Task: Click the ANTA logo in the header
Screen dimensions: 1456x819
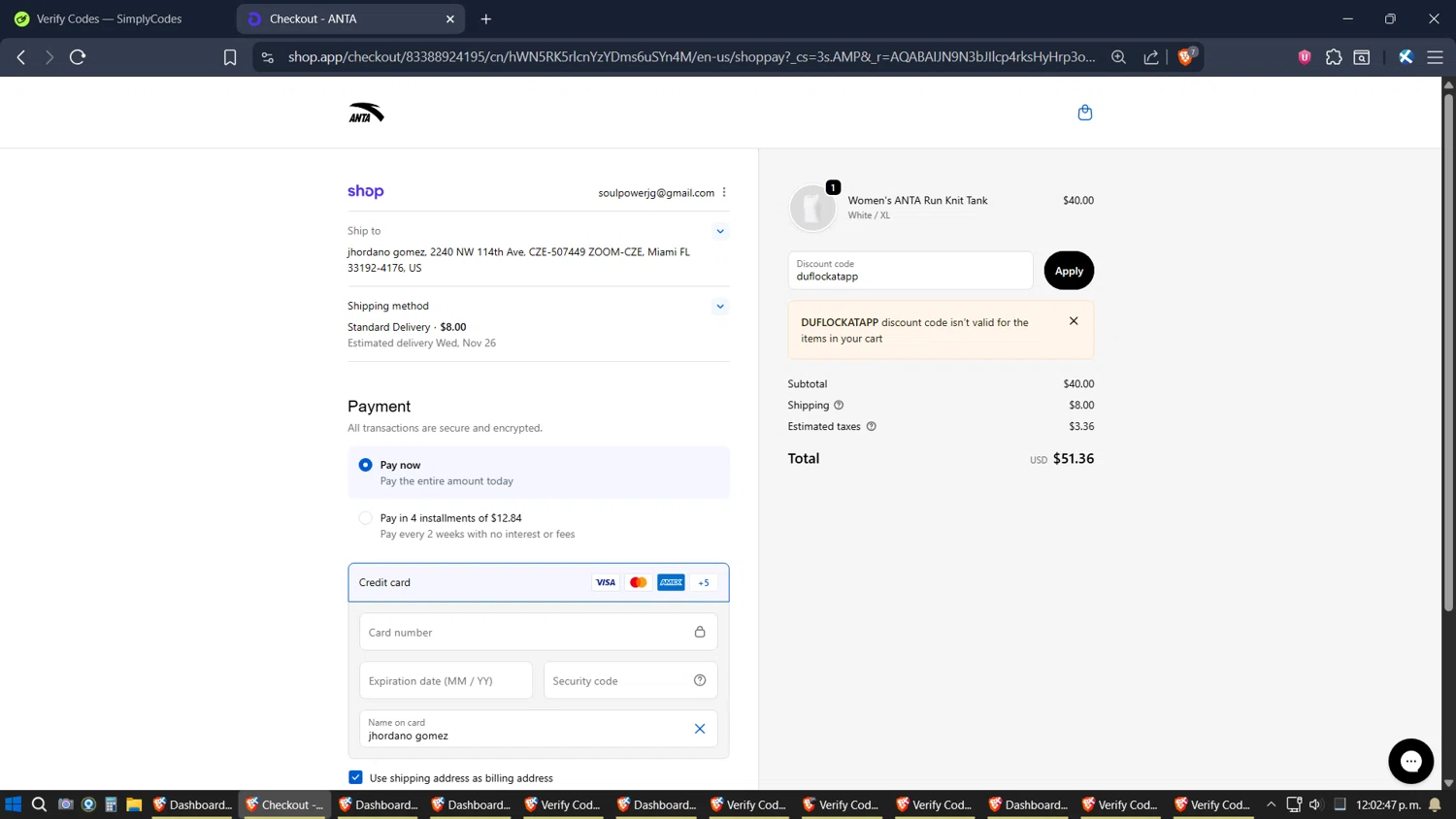Action: (x=366, y=114)
